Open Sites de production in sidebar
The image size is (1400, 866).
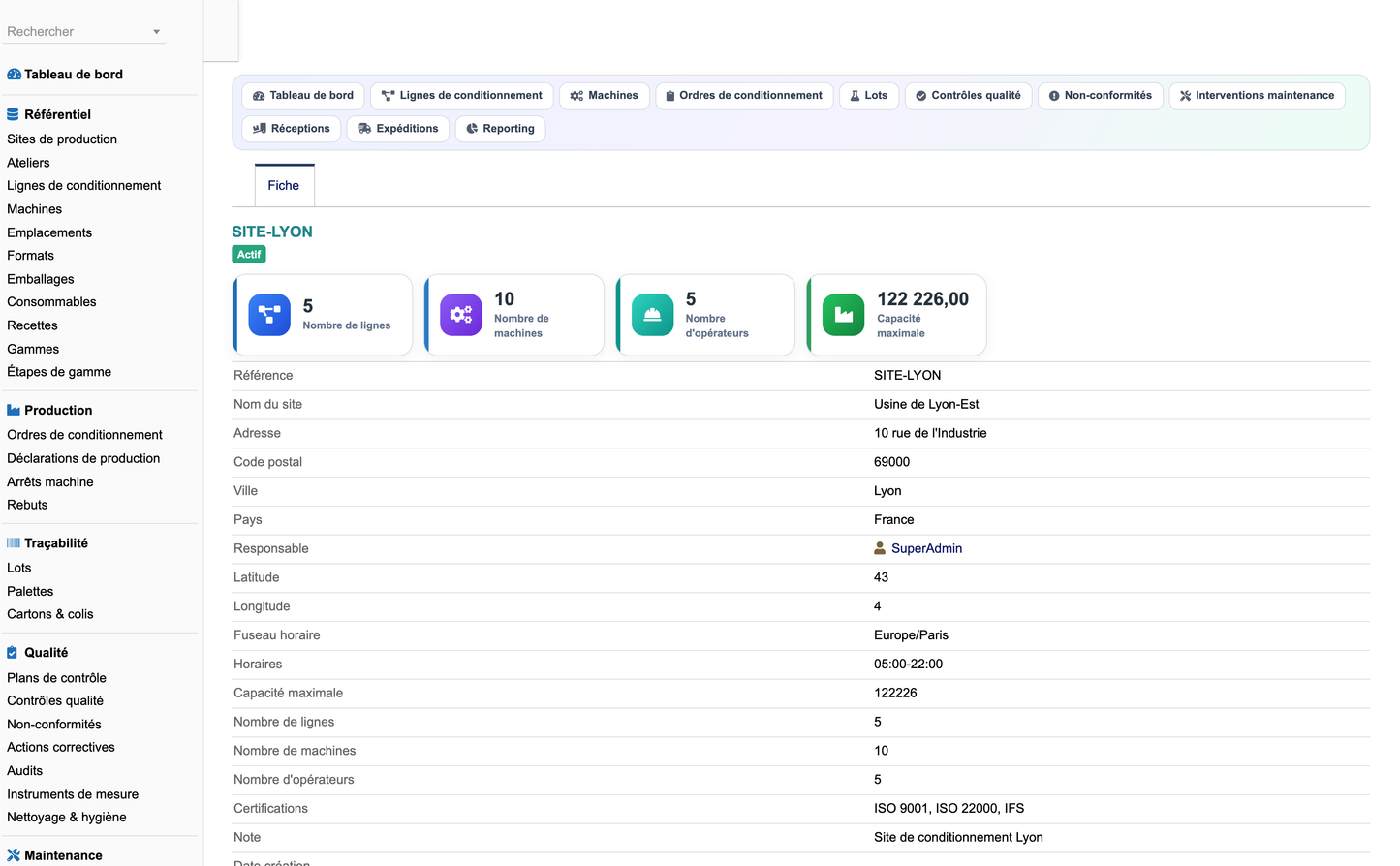tap(62, 139)
